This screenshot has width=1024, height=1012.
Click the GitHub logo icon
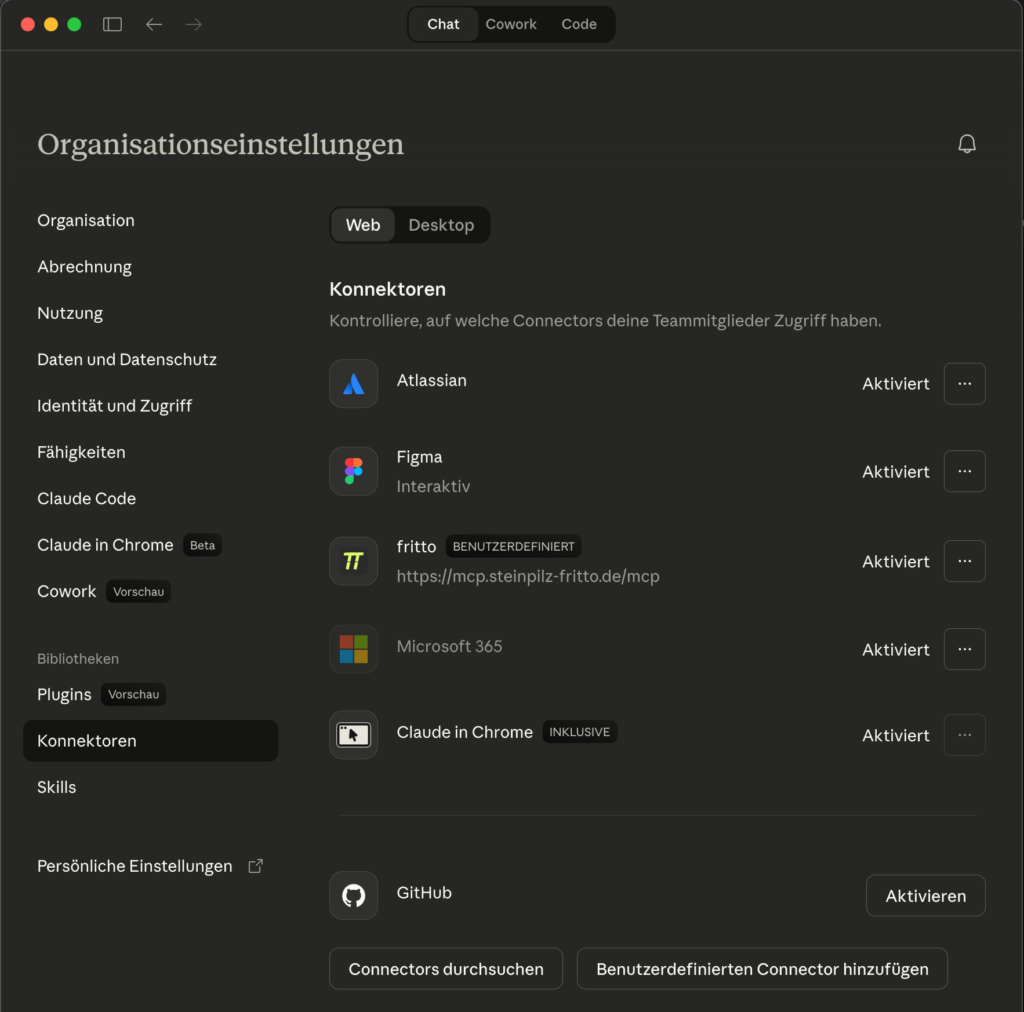coord(353,895)
